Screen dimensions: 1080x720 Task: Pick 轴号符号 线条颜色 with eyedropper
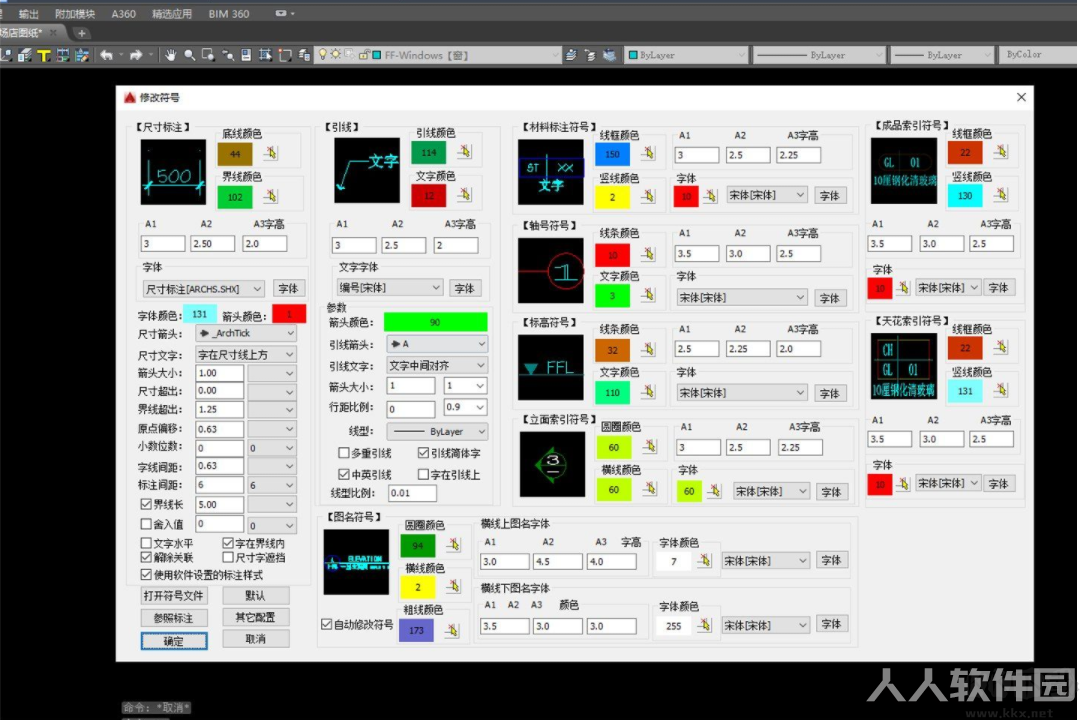coord(648,254)
